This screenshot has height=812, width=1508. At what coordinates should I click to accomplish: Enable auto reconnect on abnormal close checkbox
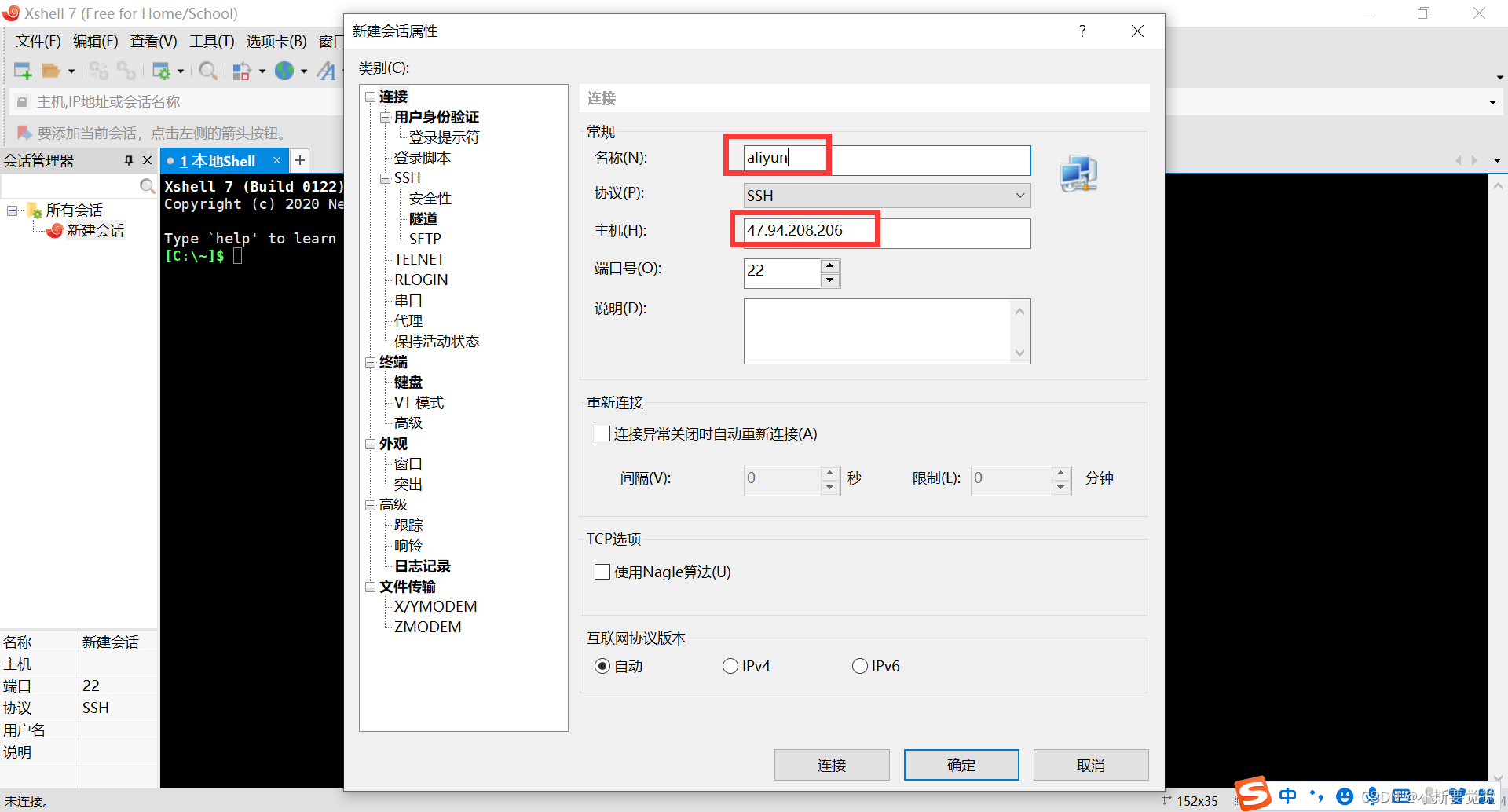pos(602,433)
